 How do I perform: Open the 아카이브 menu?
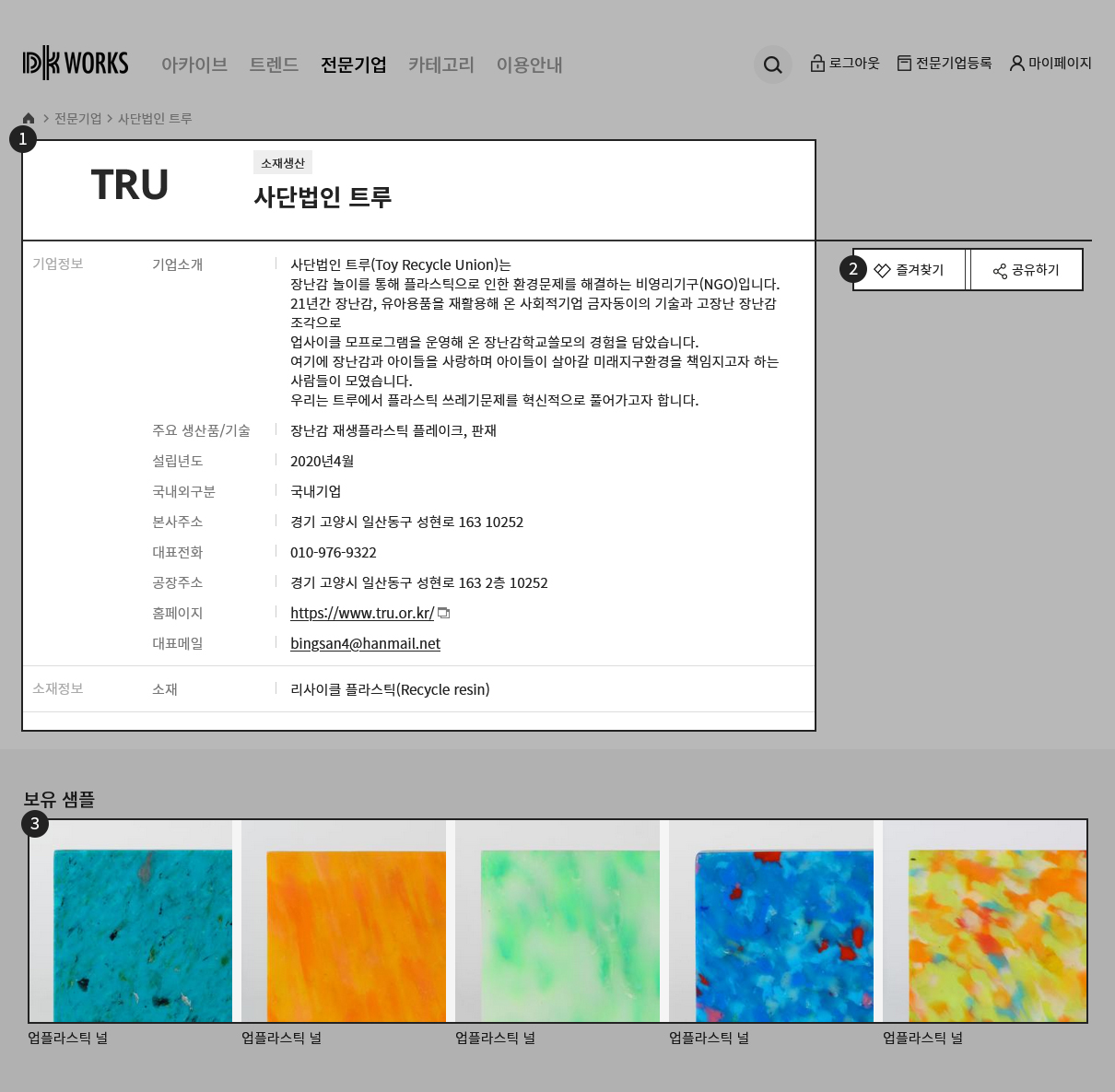pyautogui.click(x=194, y=65)
